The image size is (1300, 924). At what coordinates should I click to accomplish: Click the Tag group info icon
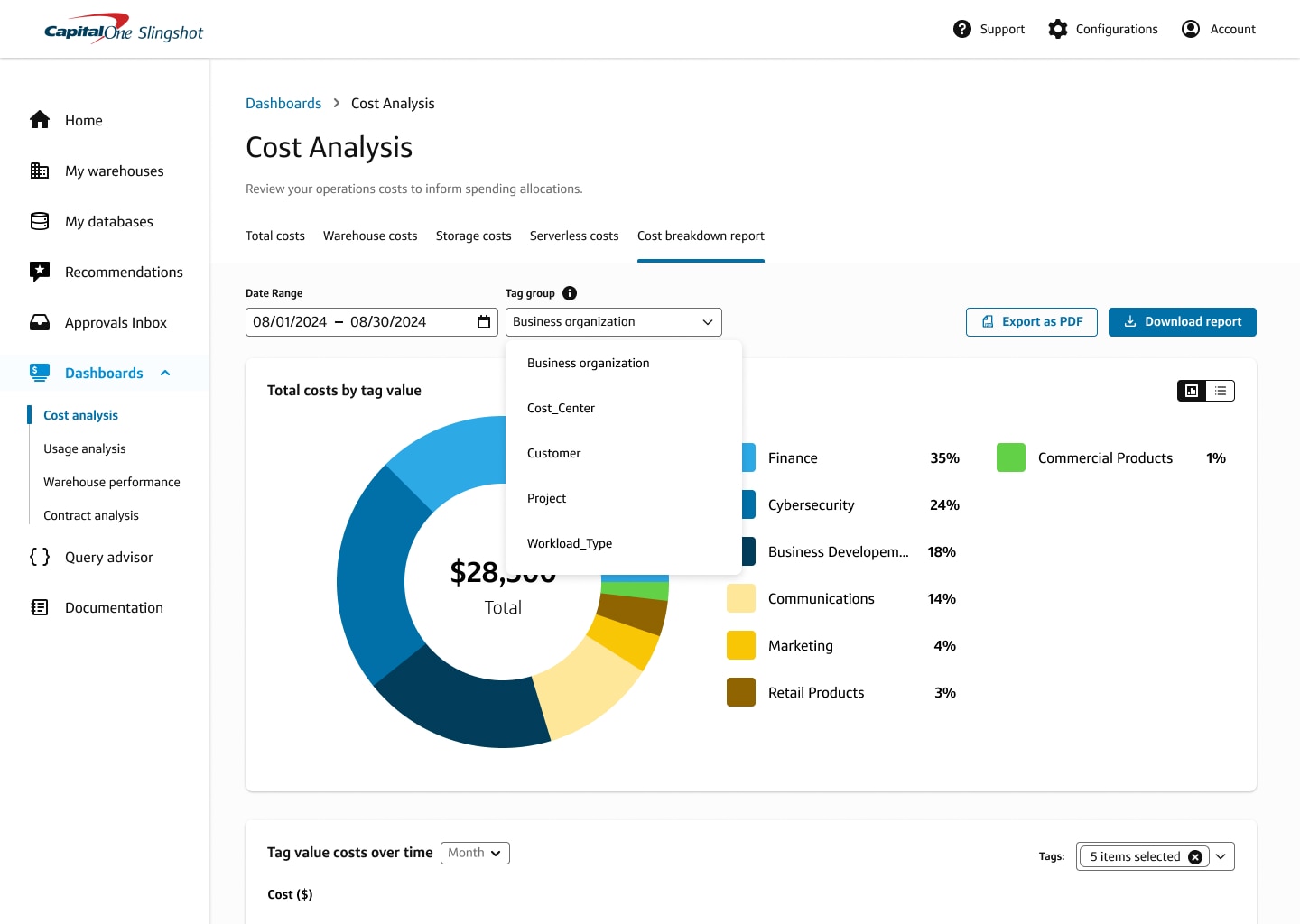click(570, 292)
